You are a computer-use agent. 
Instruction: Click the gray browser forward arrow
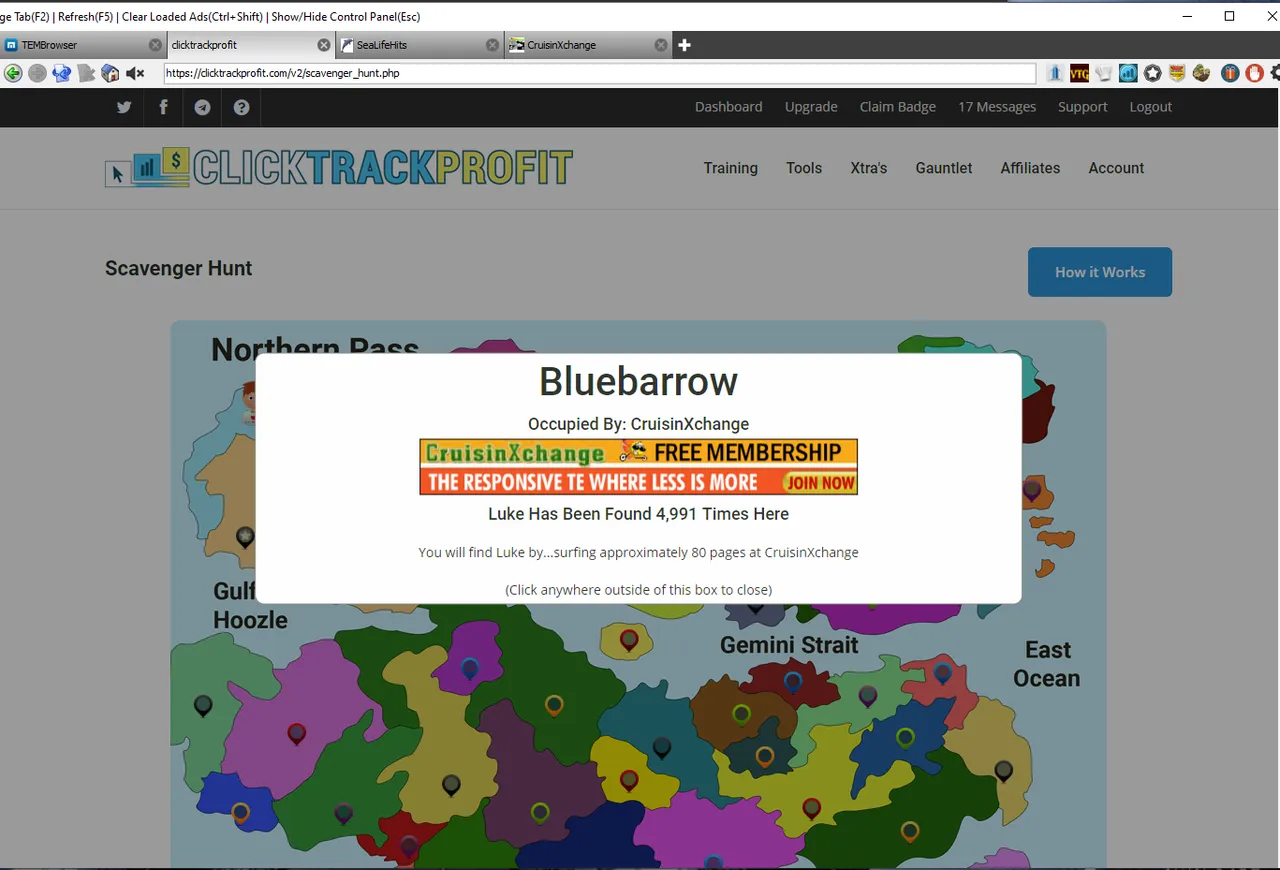point(37,73)
